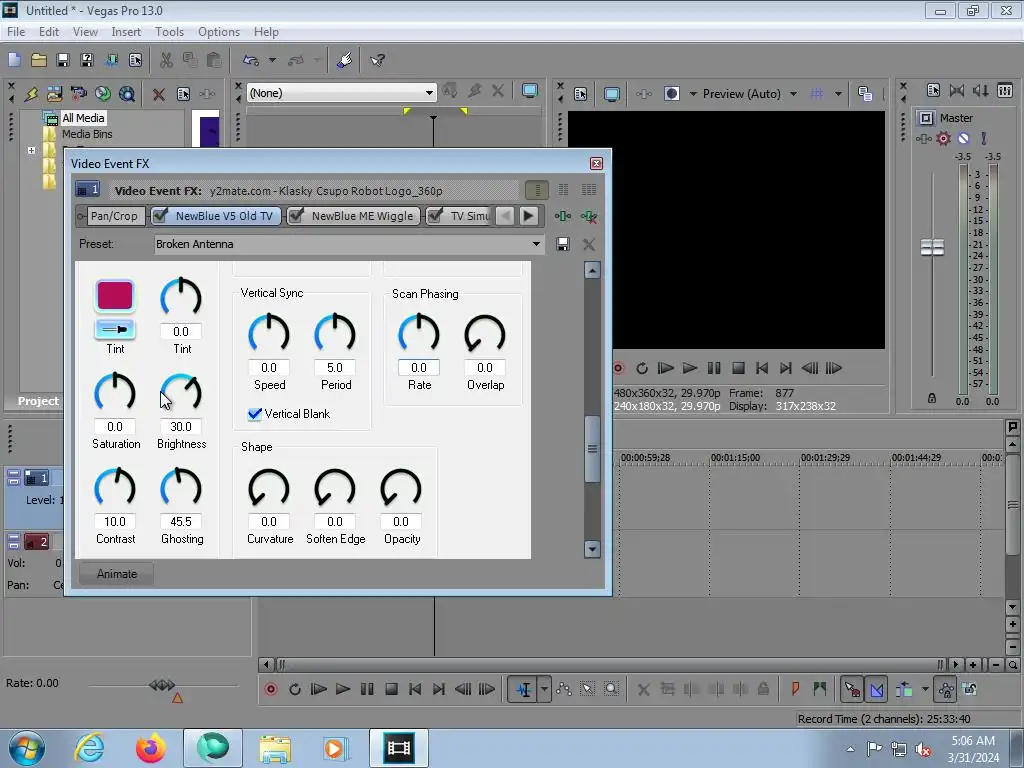Image resolution: width=1024 pixels, height=768 pixels.
Task: Copy snapshot to clipboard icon in preview
Action: tap(865, 93)
